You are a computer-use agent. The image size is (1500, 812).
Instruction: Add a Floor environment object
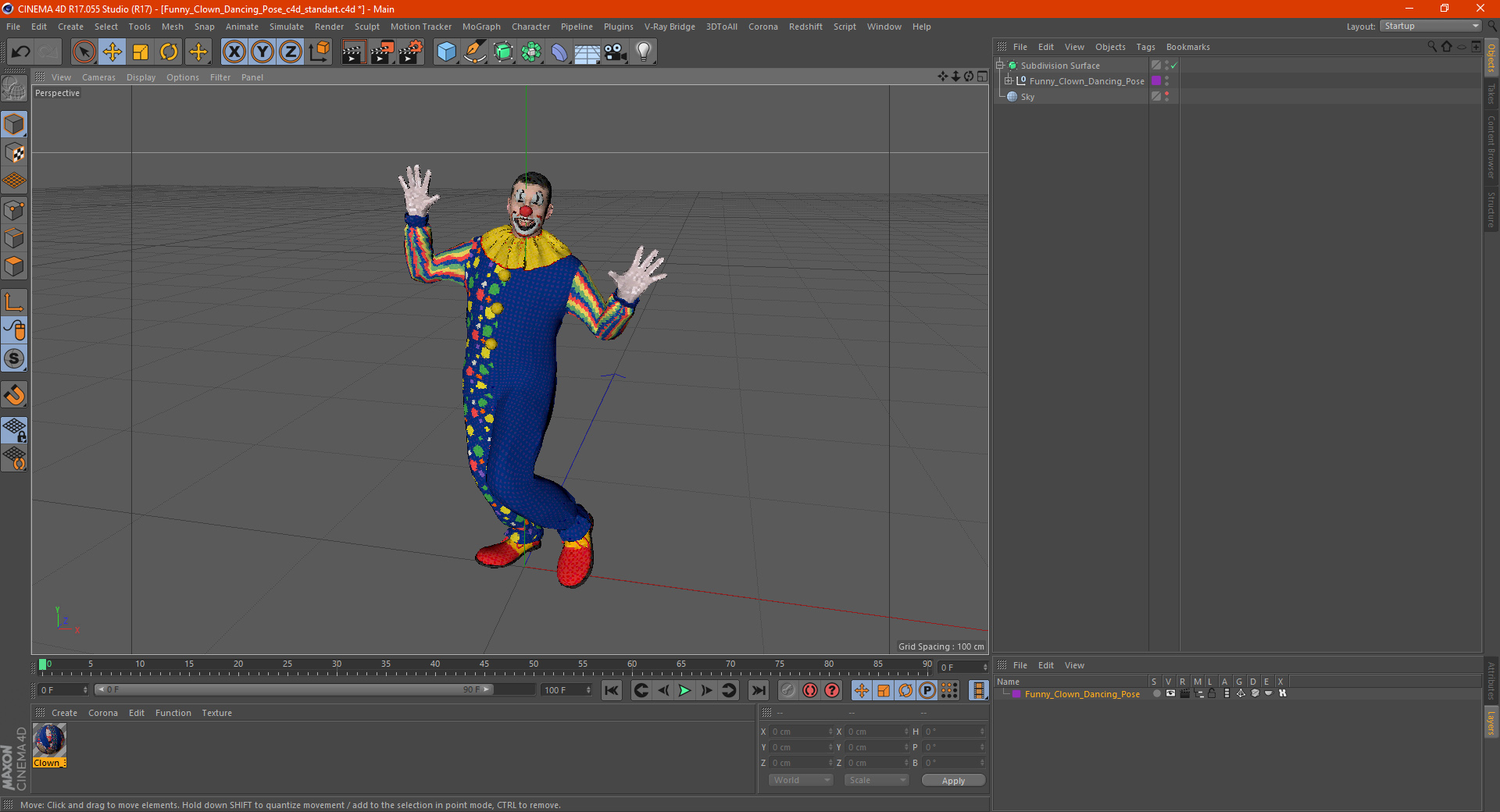pyautogui.click(x=587, y=52)
